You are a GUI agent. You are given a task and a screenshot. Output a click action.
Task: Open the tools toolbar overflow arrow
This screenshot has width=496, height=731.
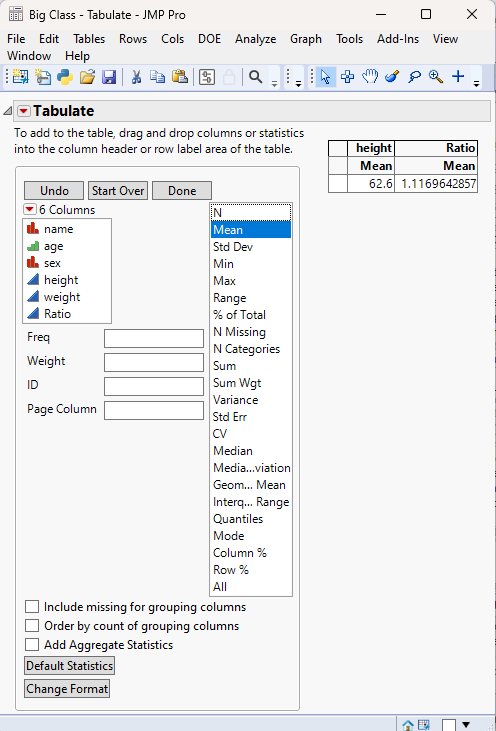click(x=476, y=83)
